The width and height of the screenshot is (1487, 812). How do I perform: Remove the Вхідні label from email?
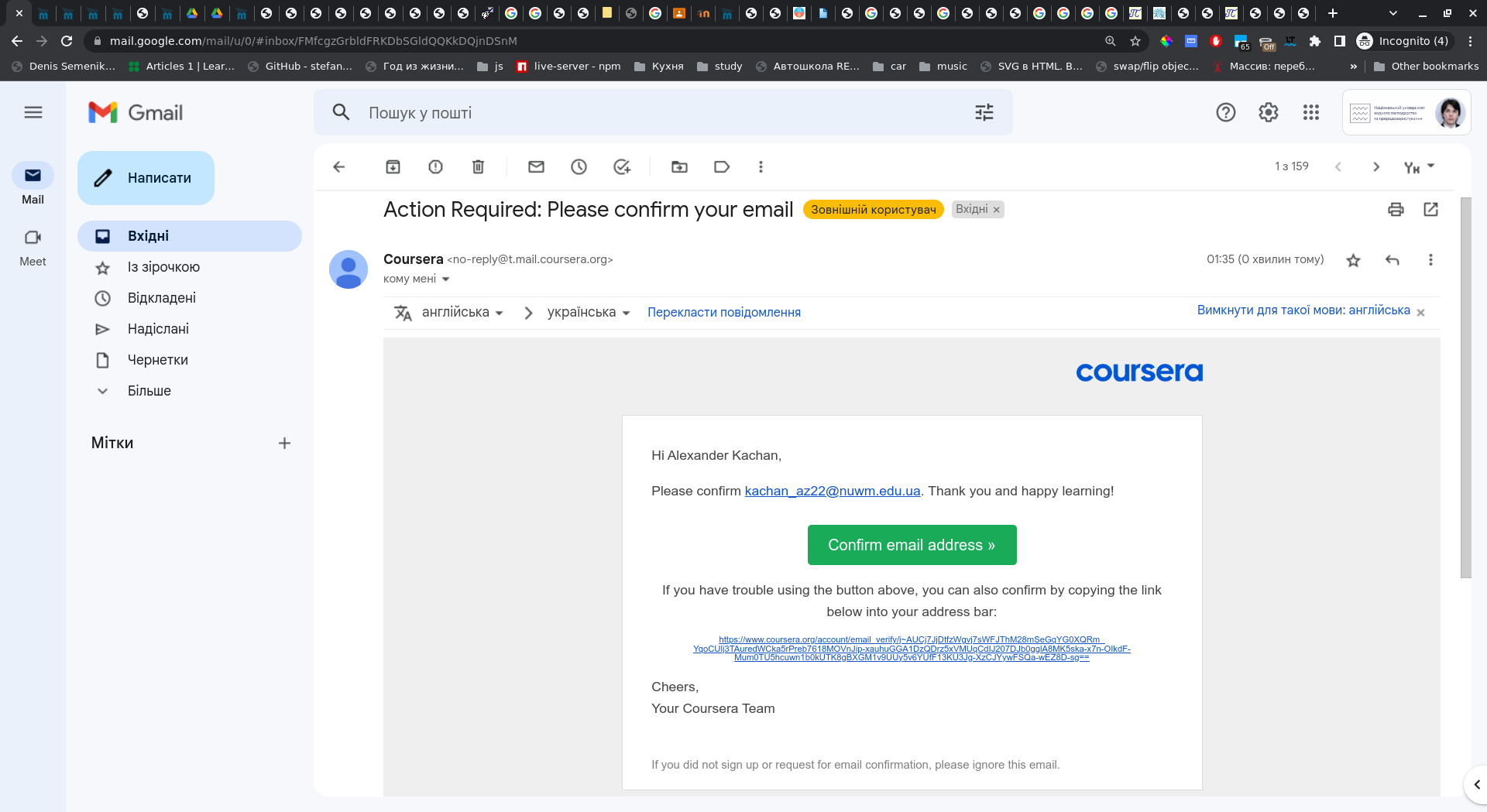tap(997, 210)
